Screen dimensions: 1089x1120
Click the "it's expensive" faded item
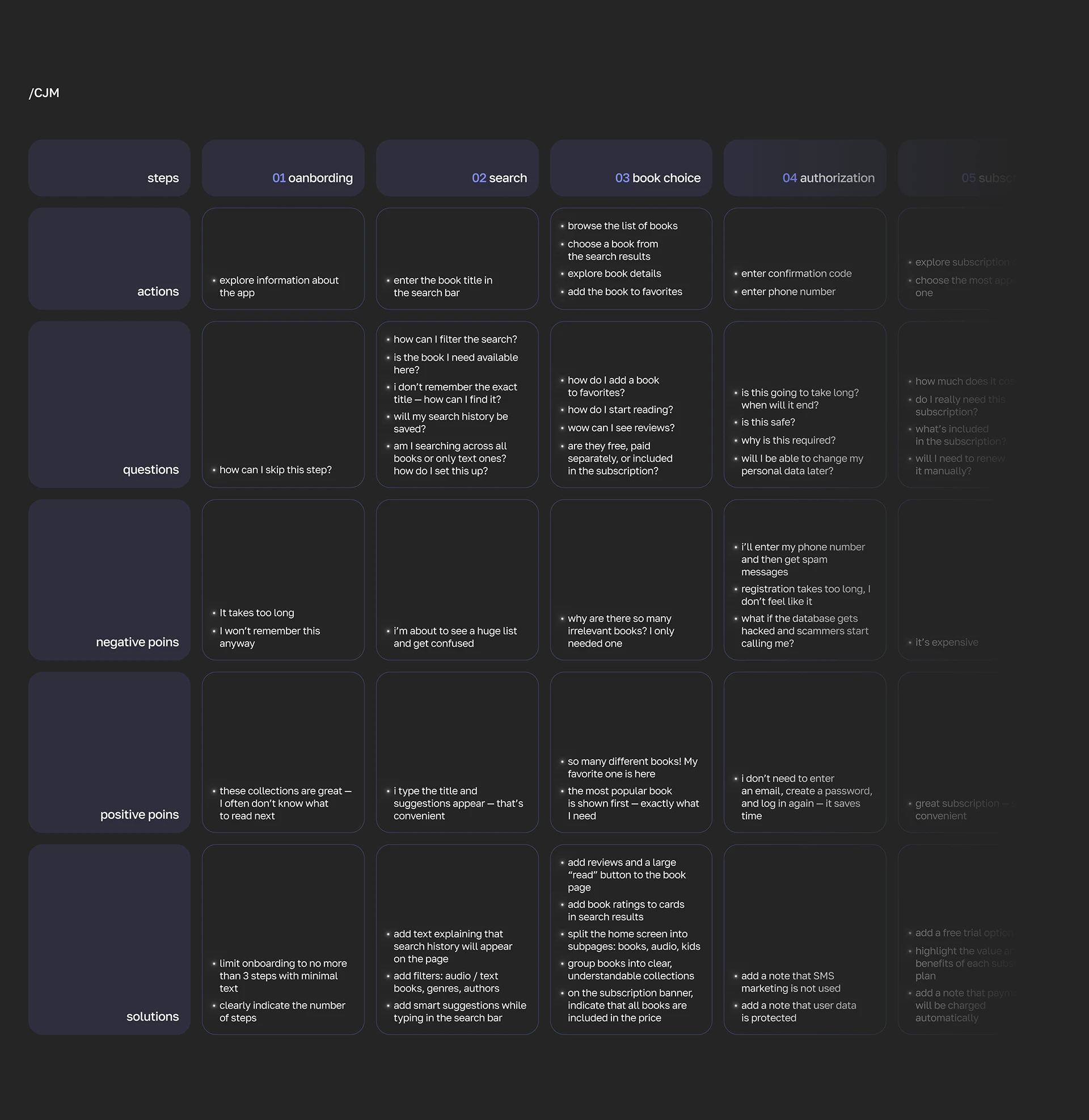point(946,642)
